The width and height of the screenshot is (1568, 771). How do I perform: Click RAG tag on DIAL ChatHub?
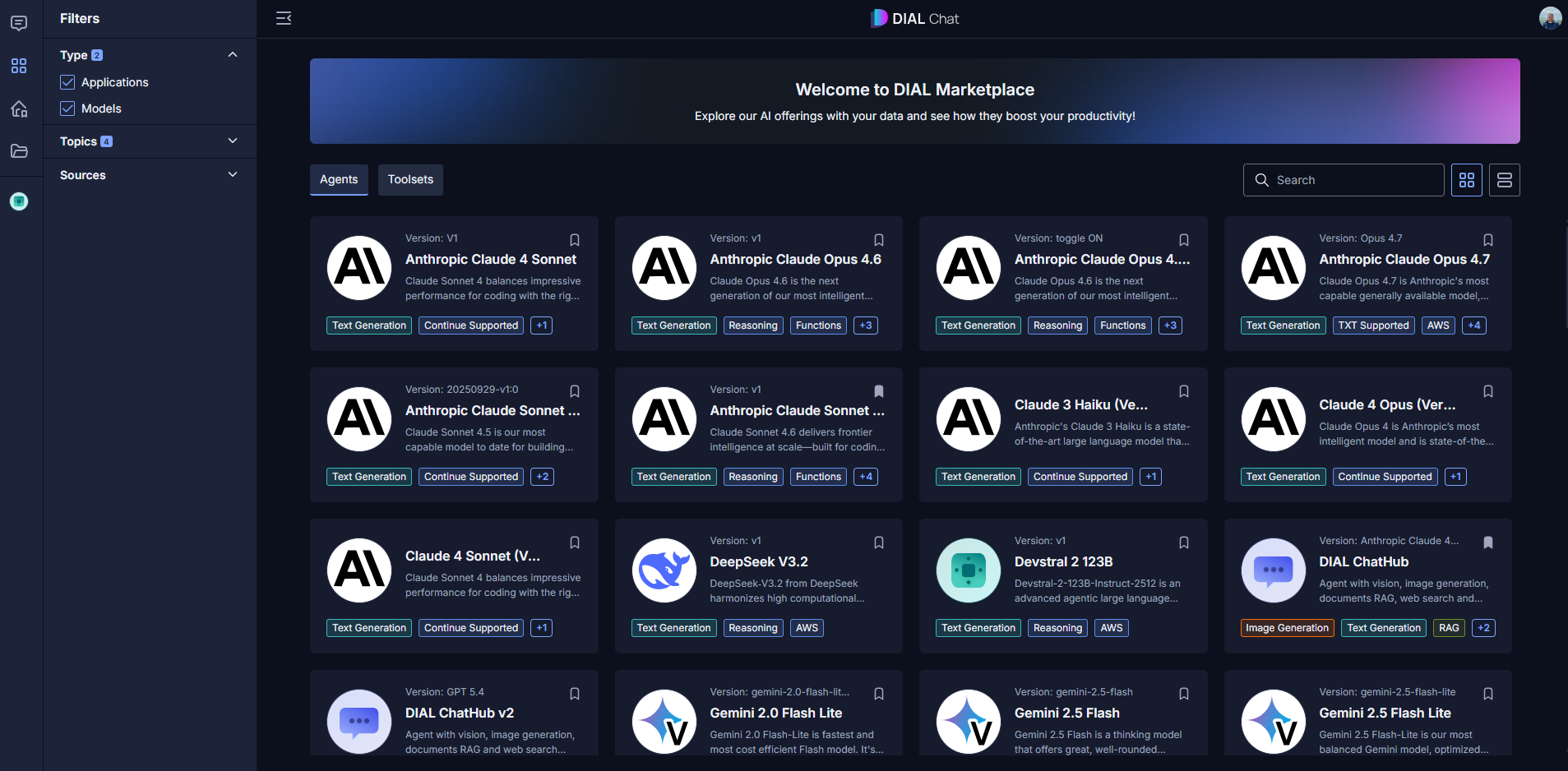pos(1449,628)
